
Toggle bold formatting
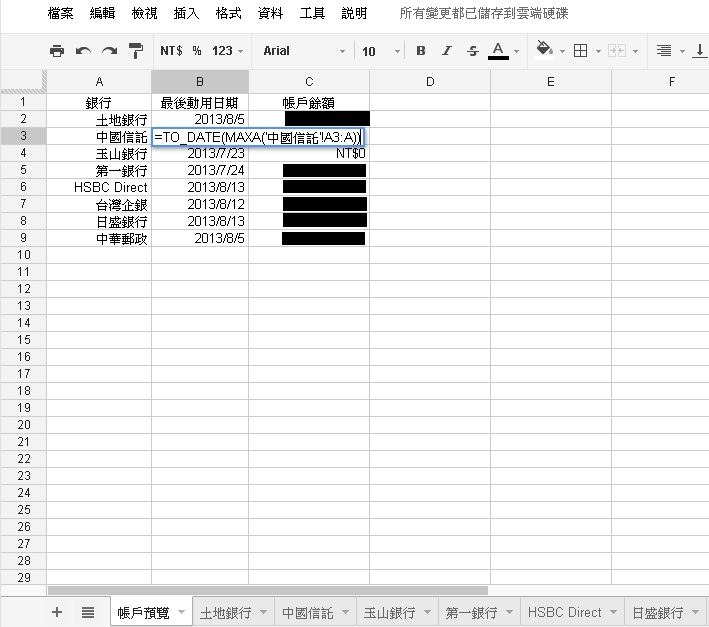[421, 51]
